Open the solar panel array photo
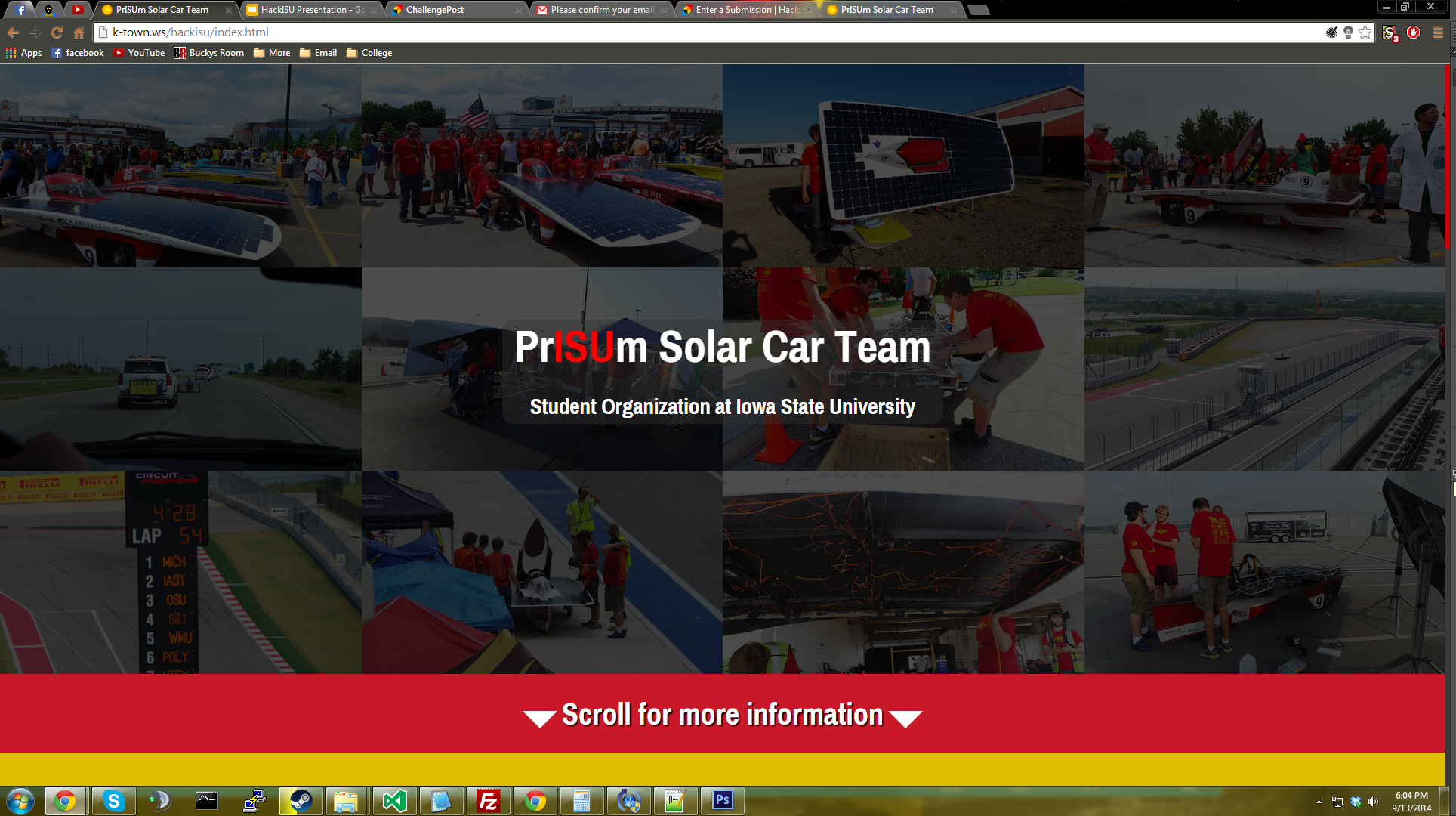This screenshot has height=816, width=1456. tap(903, 165)
